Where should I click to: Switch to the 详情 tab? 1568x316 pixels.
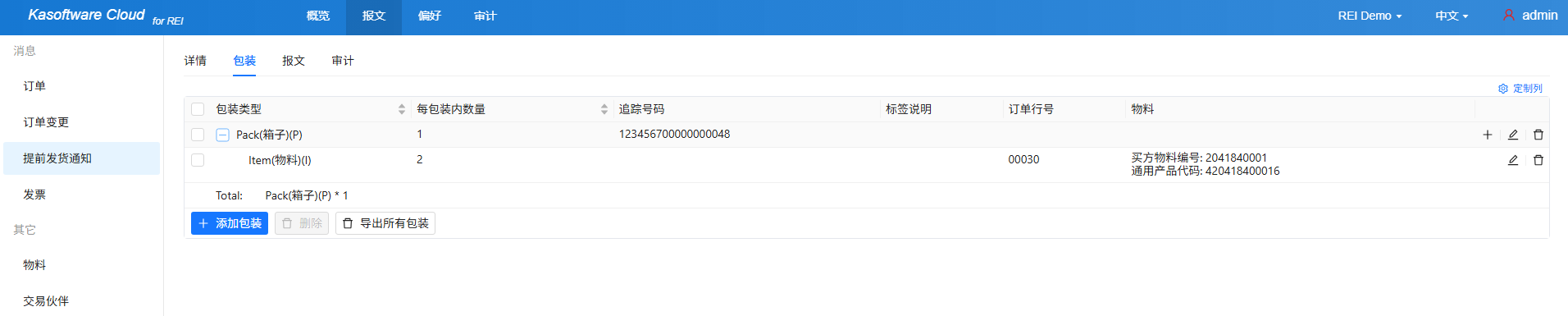tap(195, 61)
